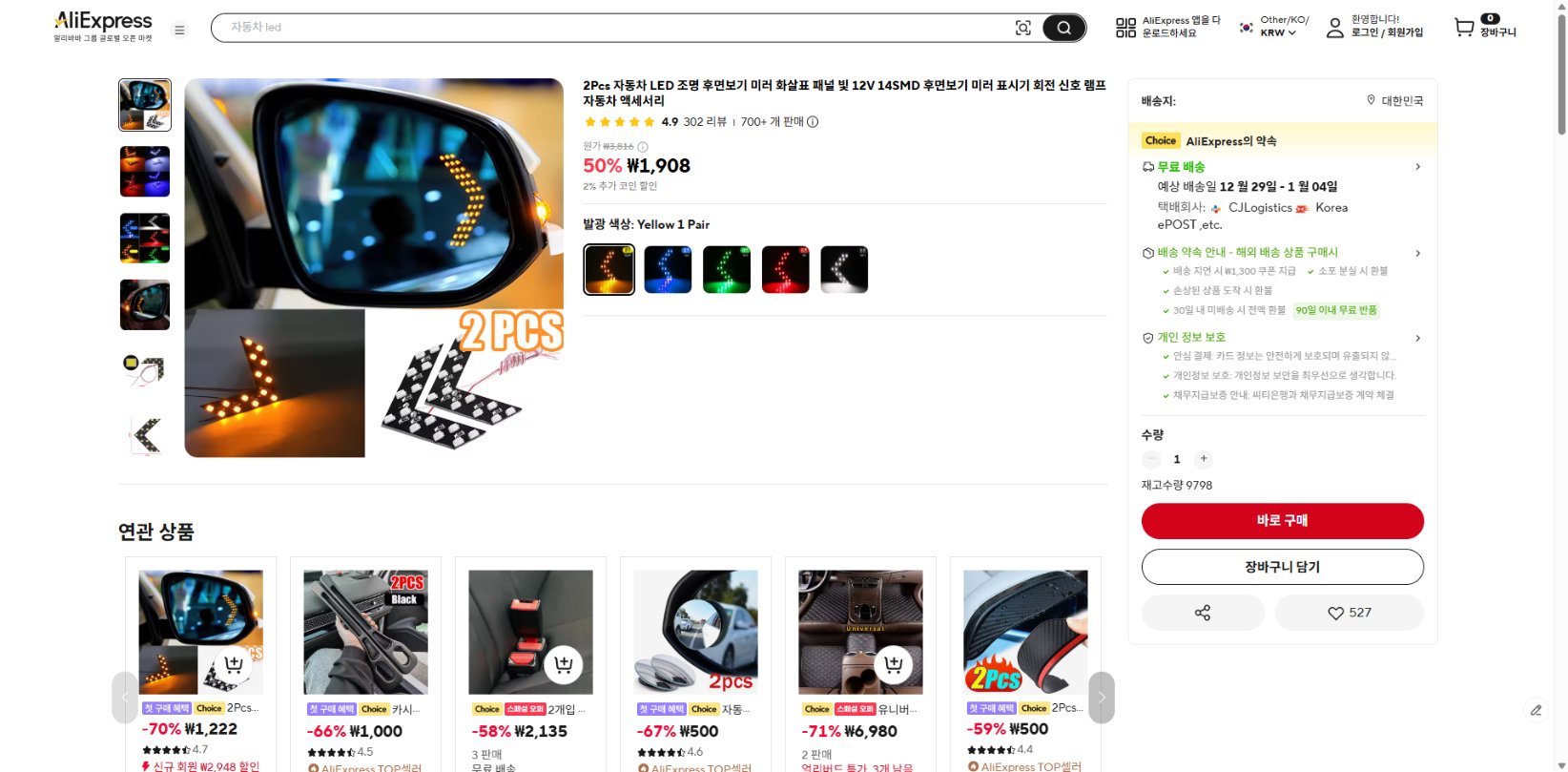Image resolution: width=1568 pixels, height=772 pixels.
Task: Add to wishlist via heart icon 527
Action: point(1349,613)
